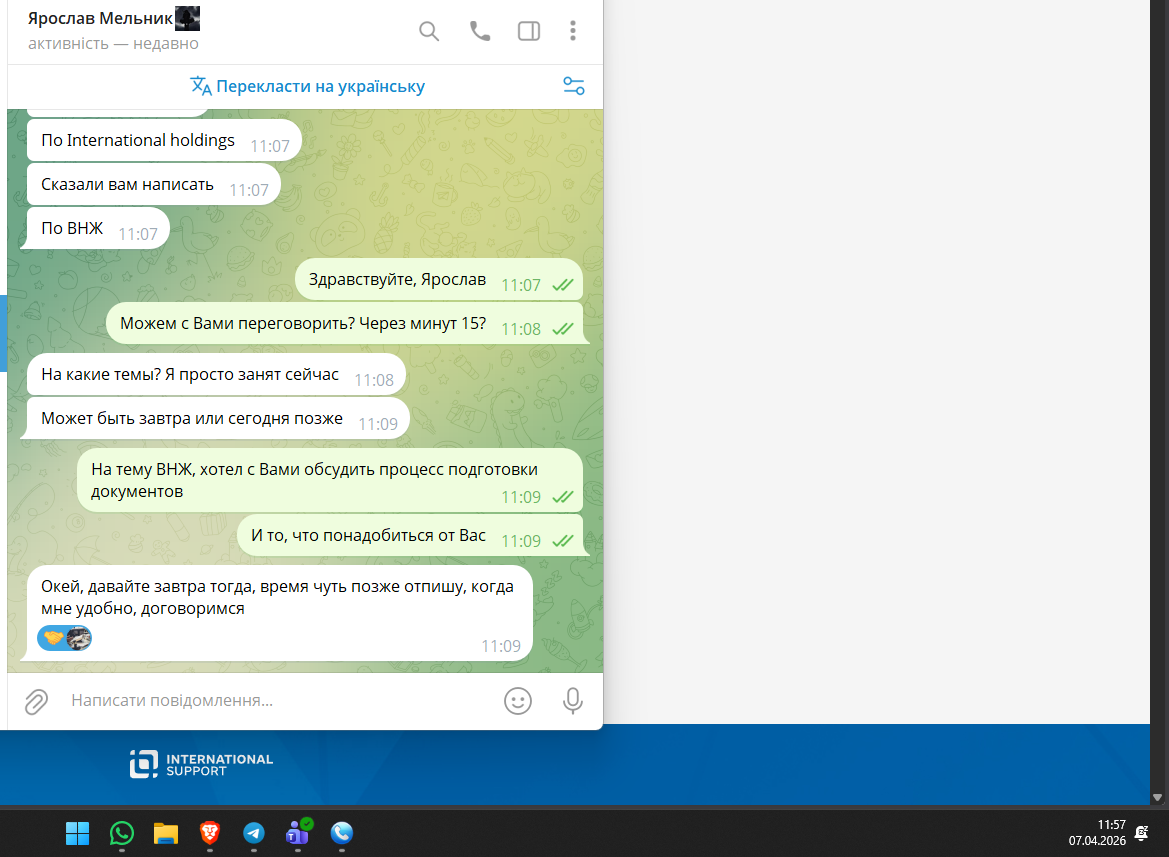Click the page scrollbar down arrow
Screen dimensions: 1169x857
point(1157,797)
